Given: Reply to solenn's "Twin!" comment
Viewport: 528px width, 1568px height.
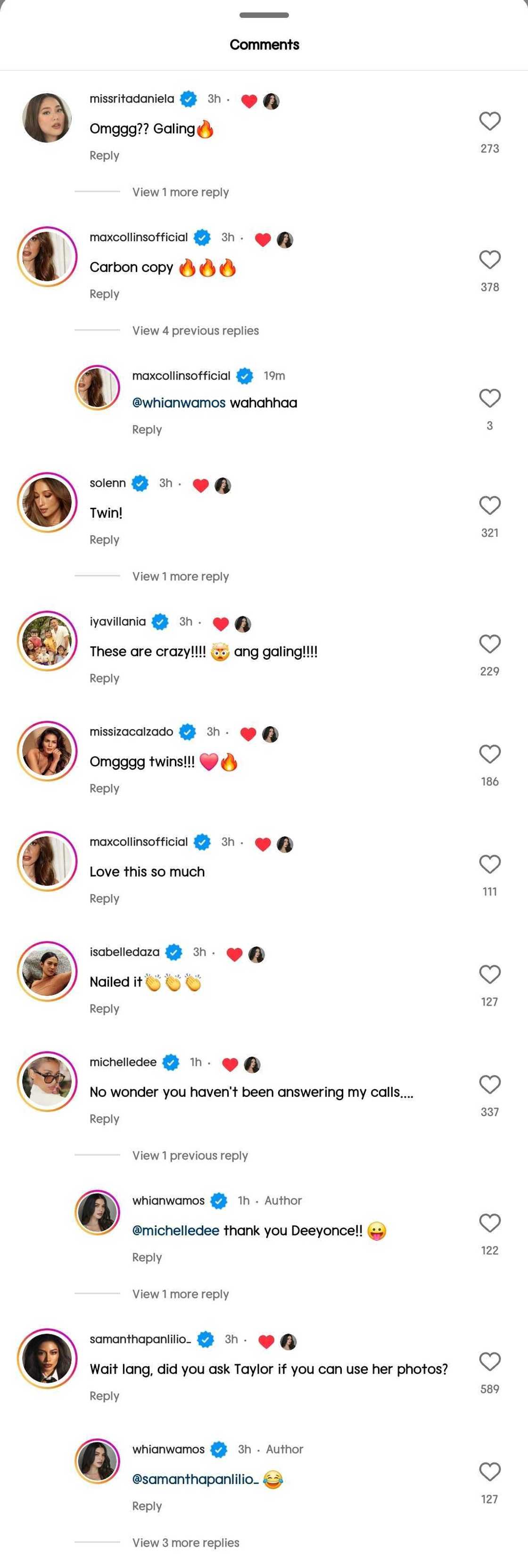Looking at the screenshot, I should [x=104, y=540].
